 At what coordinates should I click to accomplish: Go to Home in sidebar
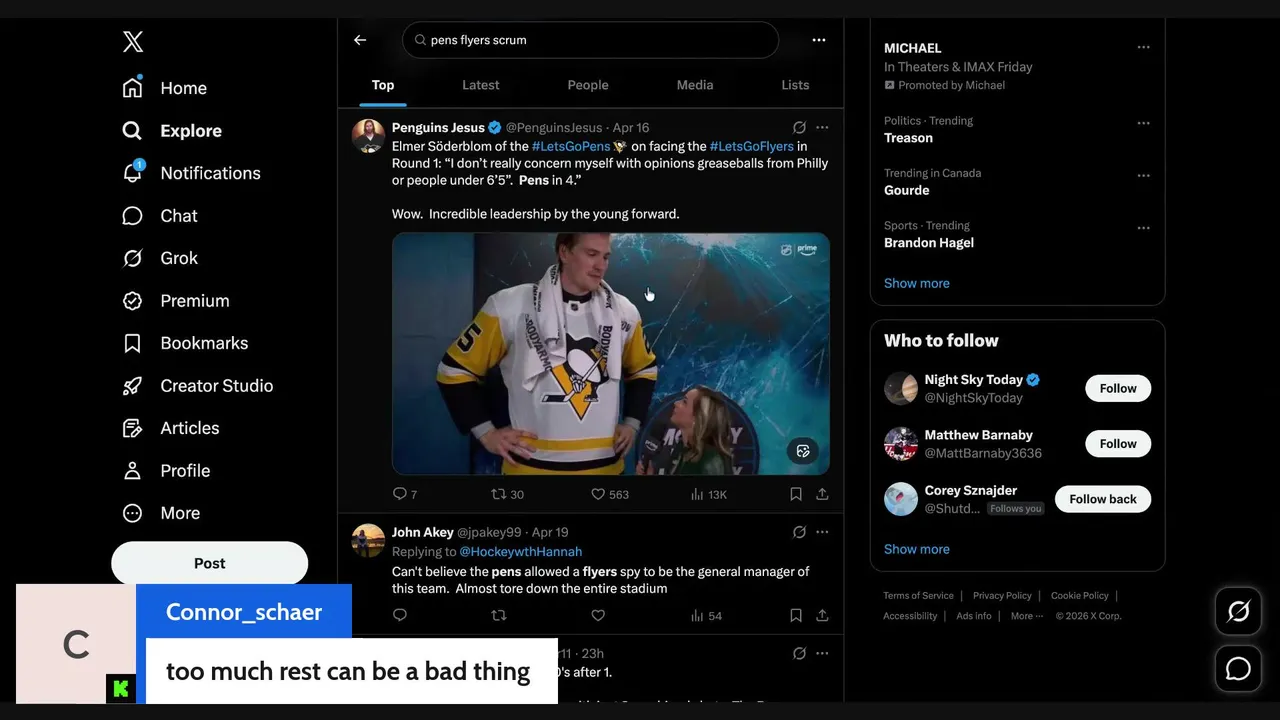click(x=165, y=88)
